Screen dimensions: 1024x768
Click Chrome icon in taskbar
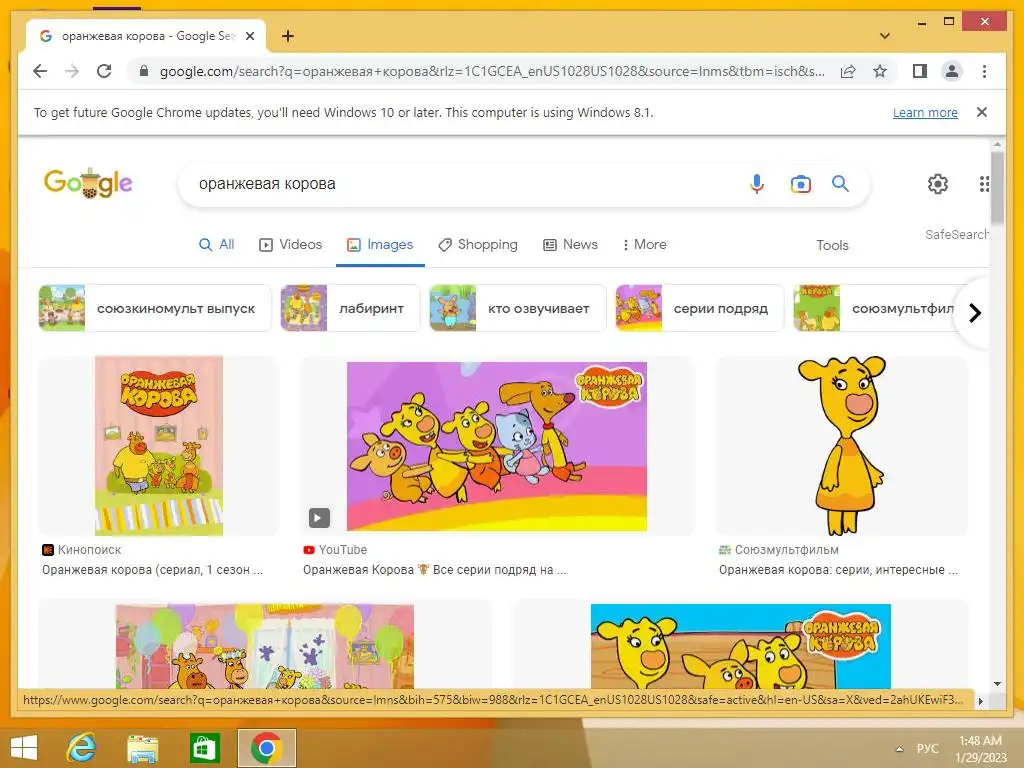pyautogui.click(x=266, y=748)
